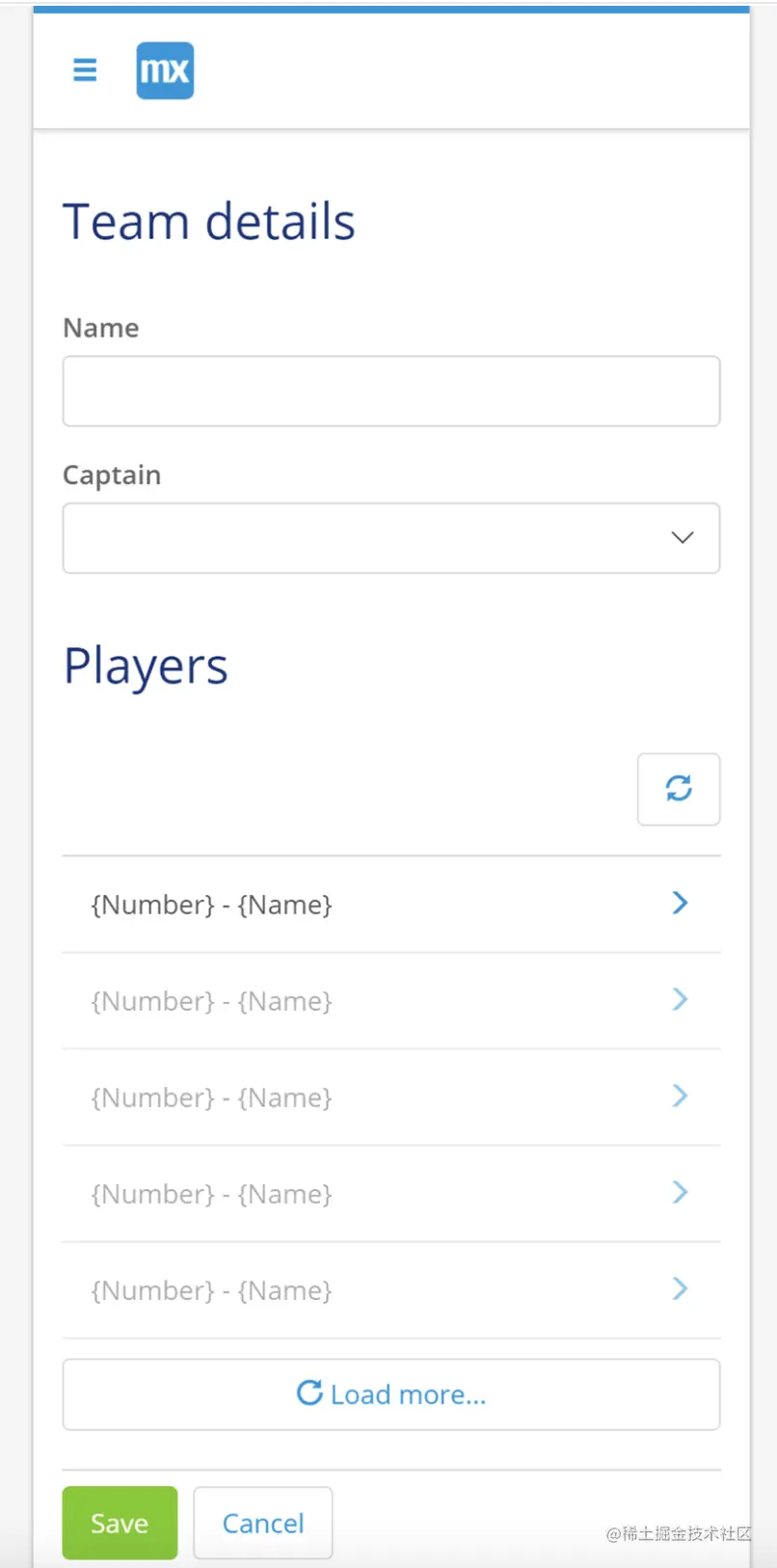This screenshot has width=777, height=1568.
Task: Open the hamburger navigation menu
Action: click(85, 70)
